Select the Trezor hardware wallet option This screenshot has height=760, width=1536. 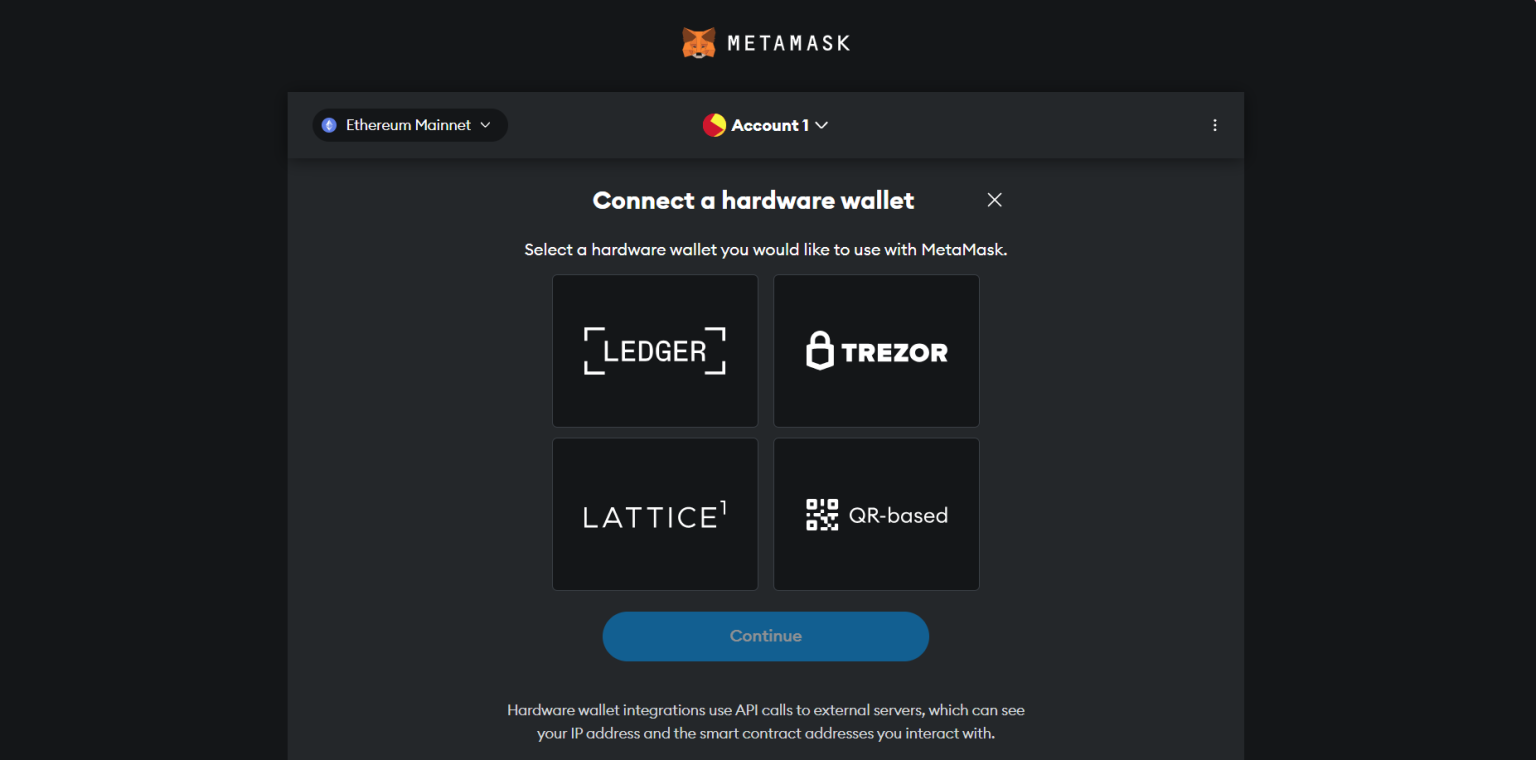pyautogui.click(x=876, y=351)
